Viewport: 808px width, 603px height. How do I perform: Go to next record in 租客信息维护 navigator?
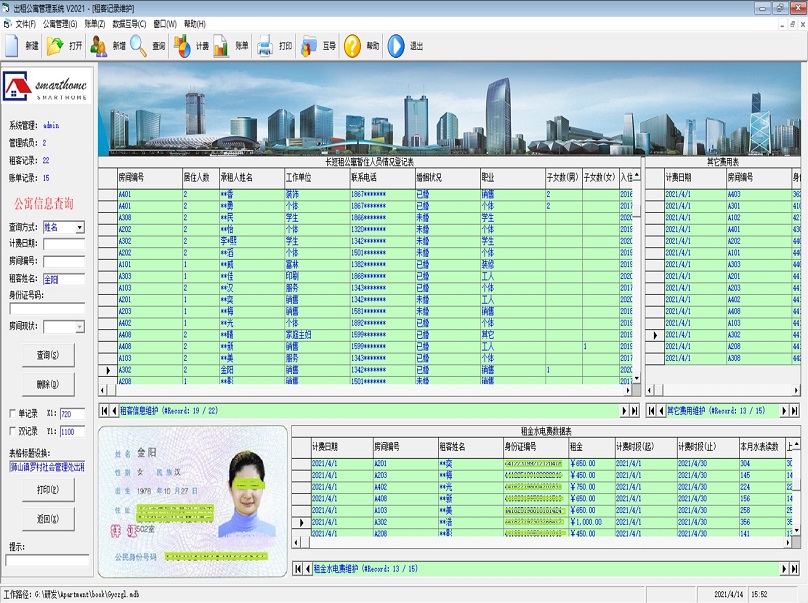click(624, 411)
